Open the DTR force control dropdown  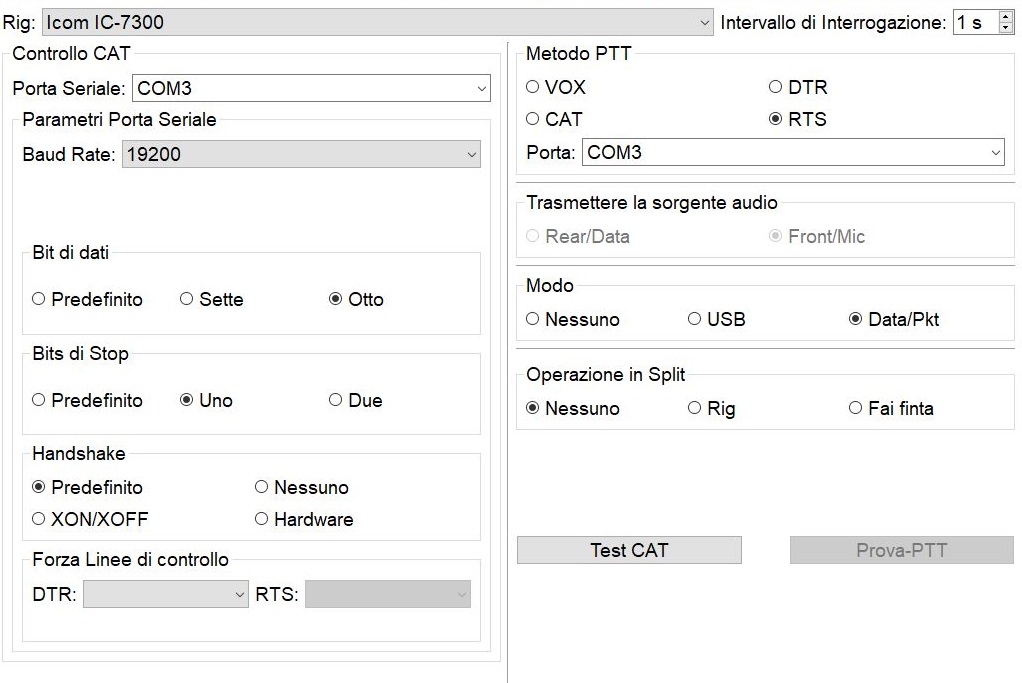coord(165,594)
